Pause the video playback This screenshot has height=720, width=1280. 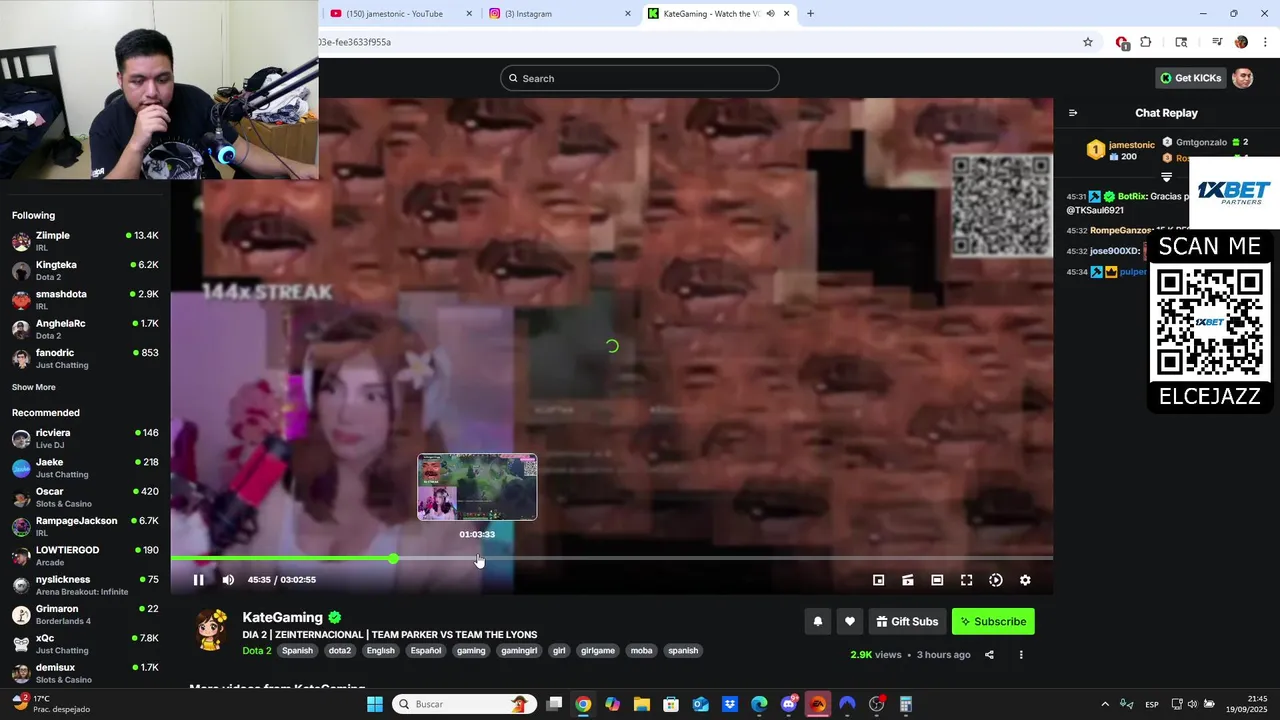[x=198, y=580]
